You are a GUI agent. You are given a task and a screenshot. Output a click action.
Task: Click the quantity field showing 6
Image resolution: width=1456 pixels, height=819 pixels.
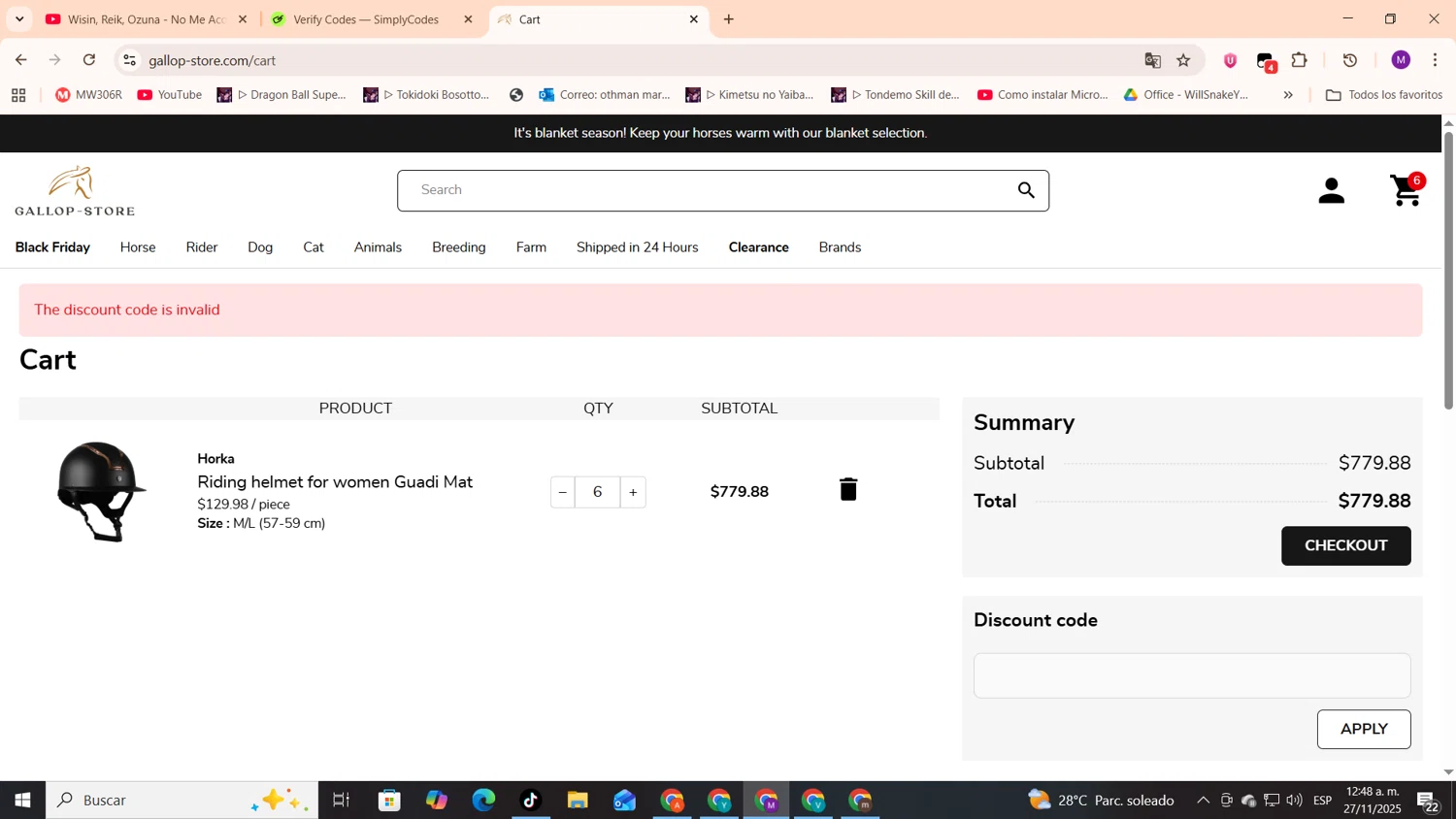click(x=598, y=492)
